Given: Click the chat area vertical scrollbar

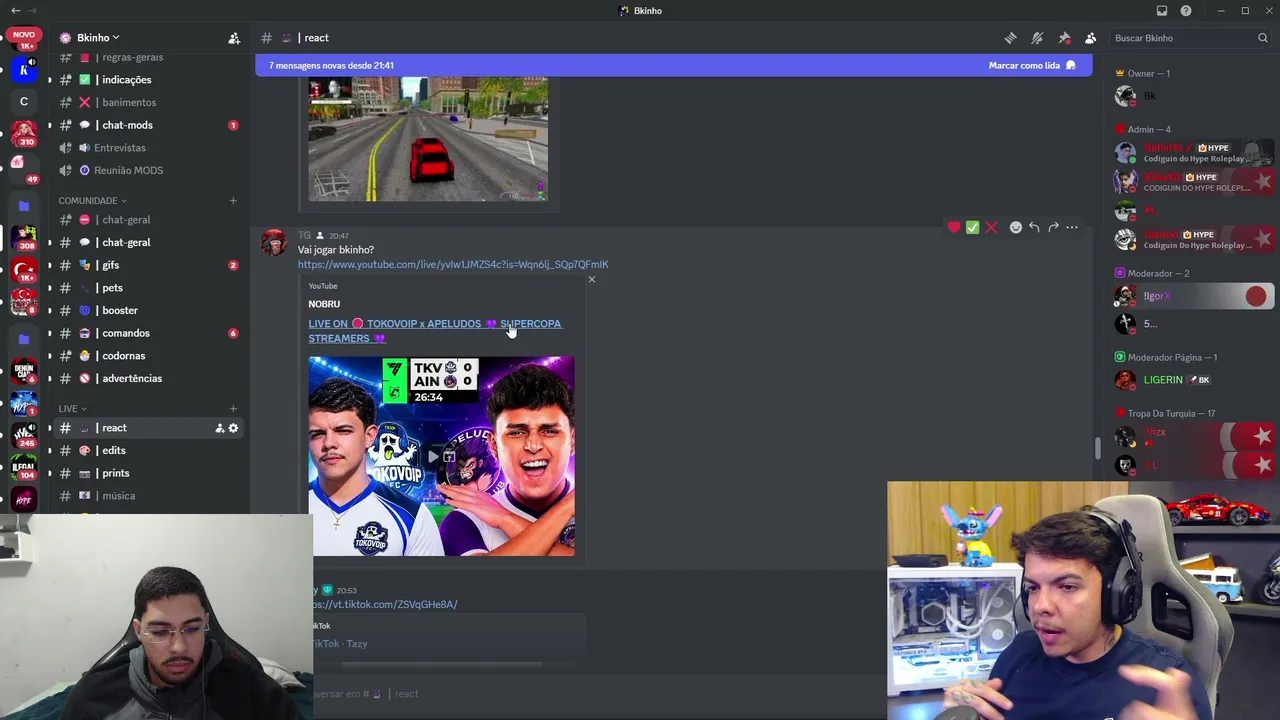Looking at the screenshot, I should [1097, 448].
